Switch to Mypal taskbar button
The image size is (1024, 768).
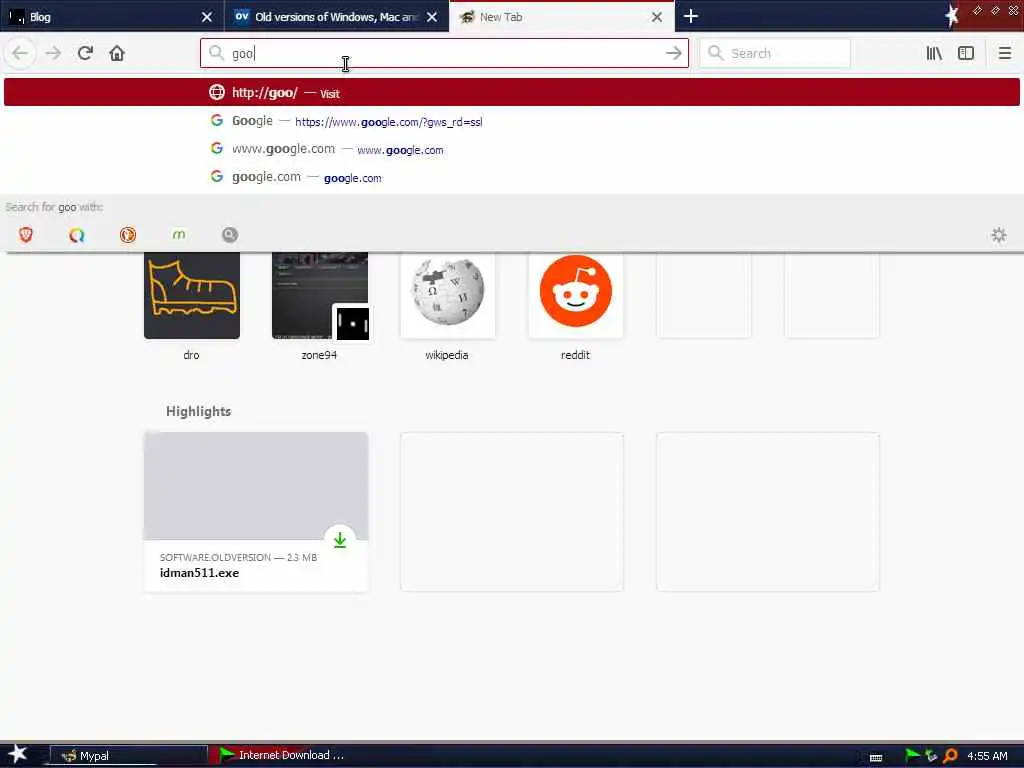(x=129, y=756)
